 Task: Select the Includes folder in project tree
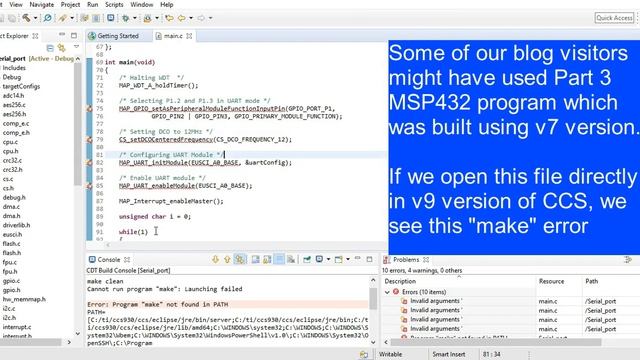click(14, 68)
